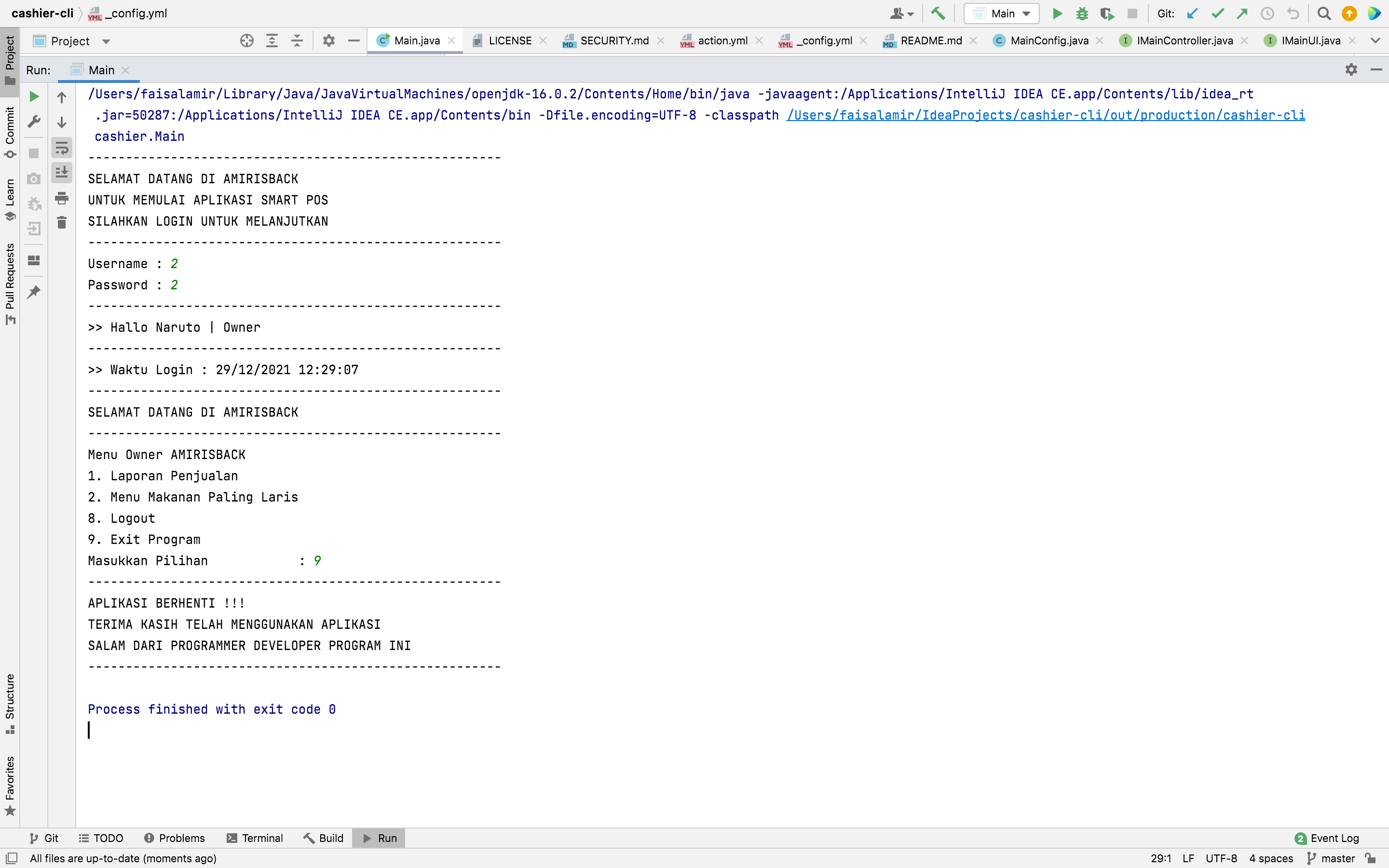Click the master git branch widget
Image resolution: width=1389 pixels, height=868 pixels.
pyautogui.click(x=1332, y=858)
